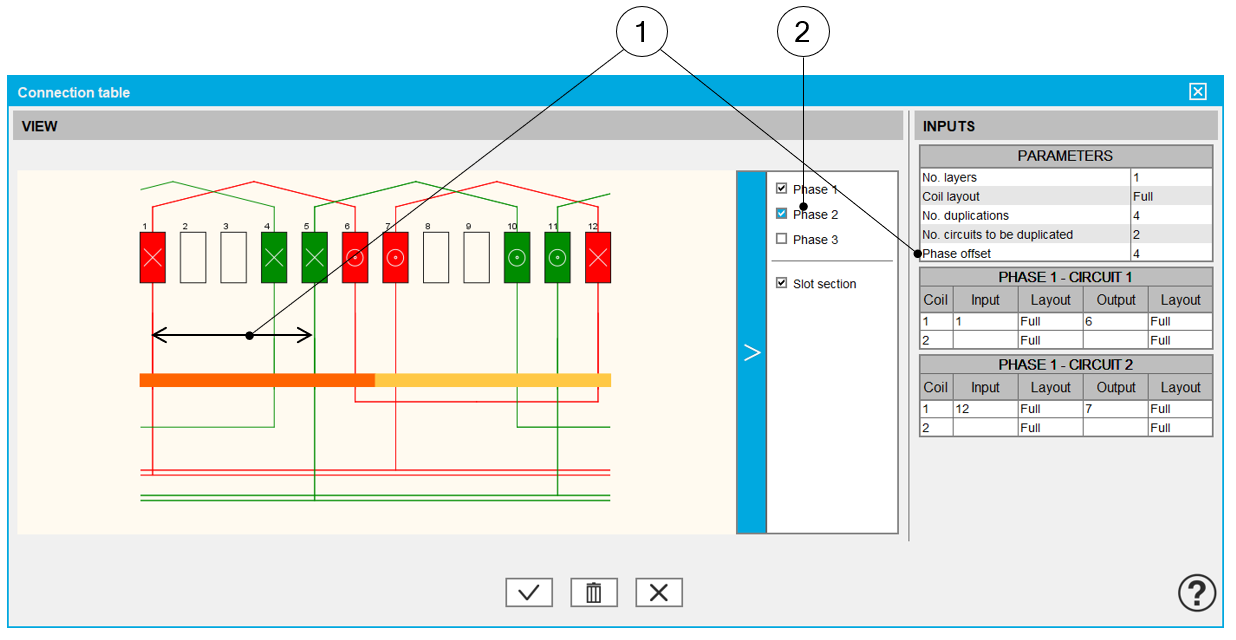Image resolution: width=1236 pixels, height=640 pixels.
Task: Open the Coil layout value cell
Action: point(1170,197)
